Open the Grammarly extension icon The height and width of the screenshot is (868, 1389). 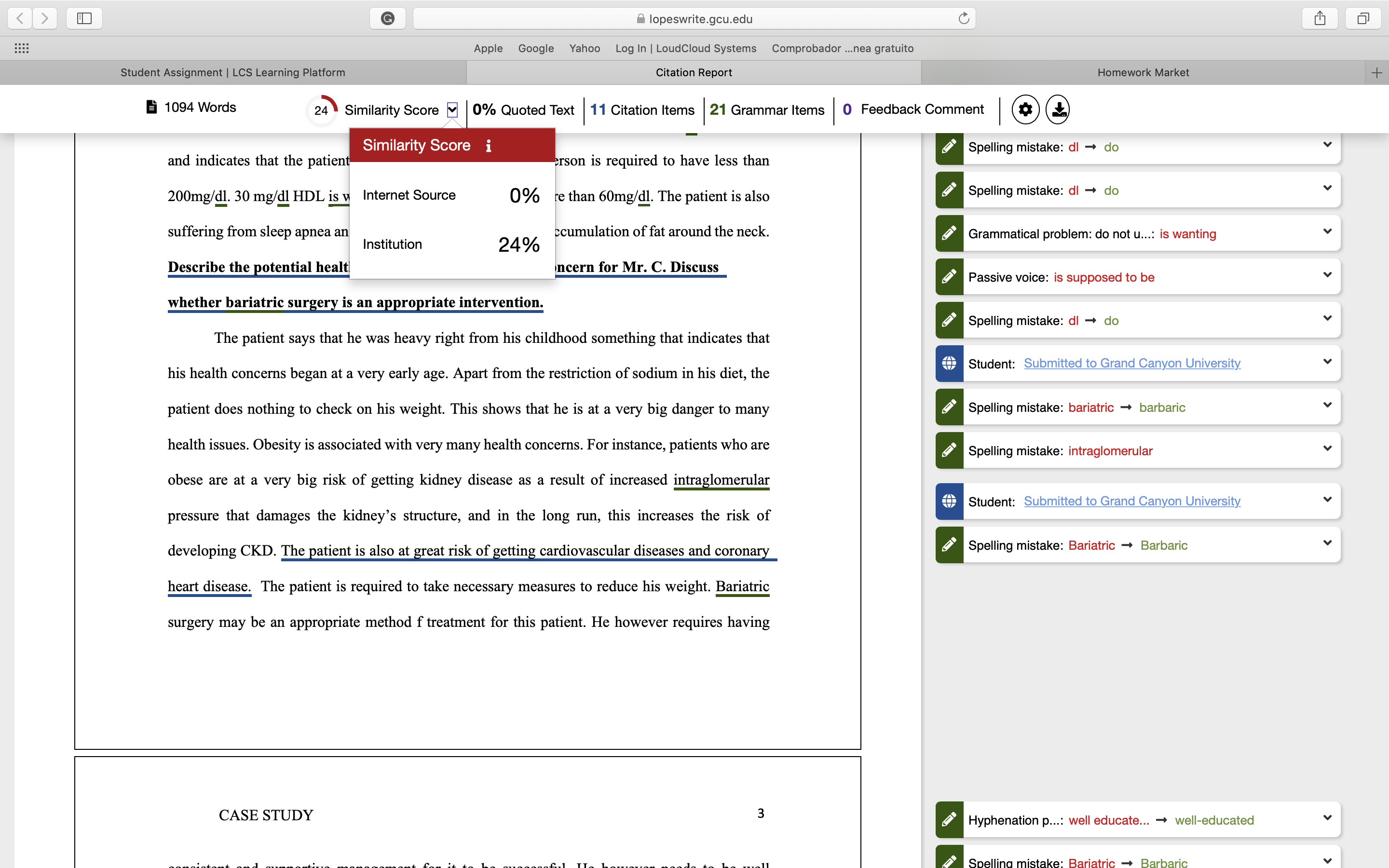tap(388, 18)
